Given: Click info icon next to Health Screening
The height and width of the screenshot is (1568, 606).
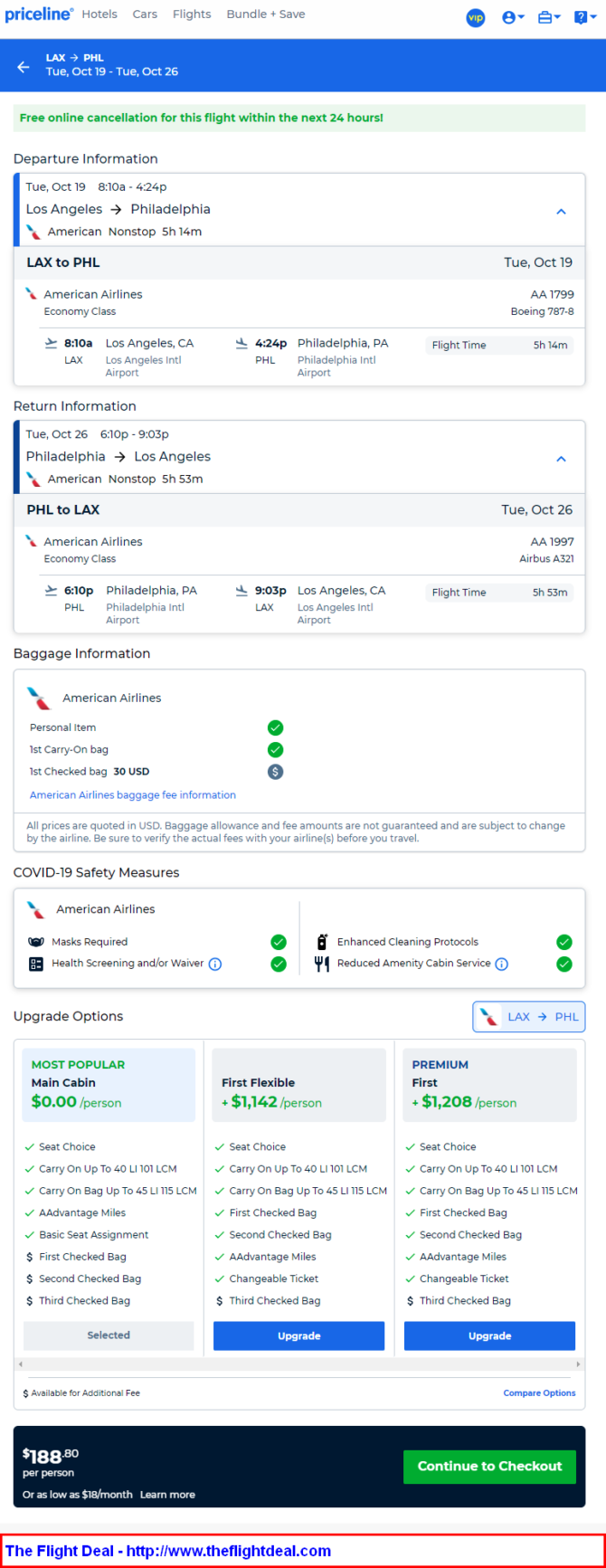Looking at the screenshot, I should 215,964.
